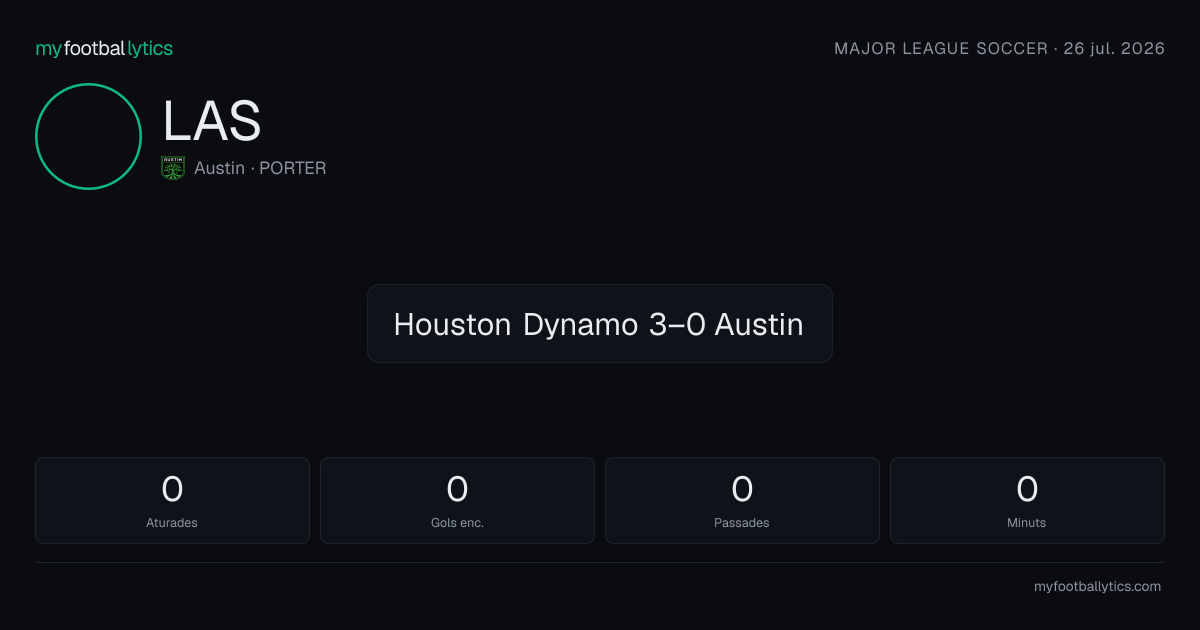Image resolution: width=1200 pixels, height=630 pixels.
Task: Click the zero value above Aturades
Action: pyautogui.click(x=172, y=489)
